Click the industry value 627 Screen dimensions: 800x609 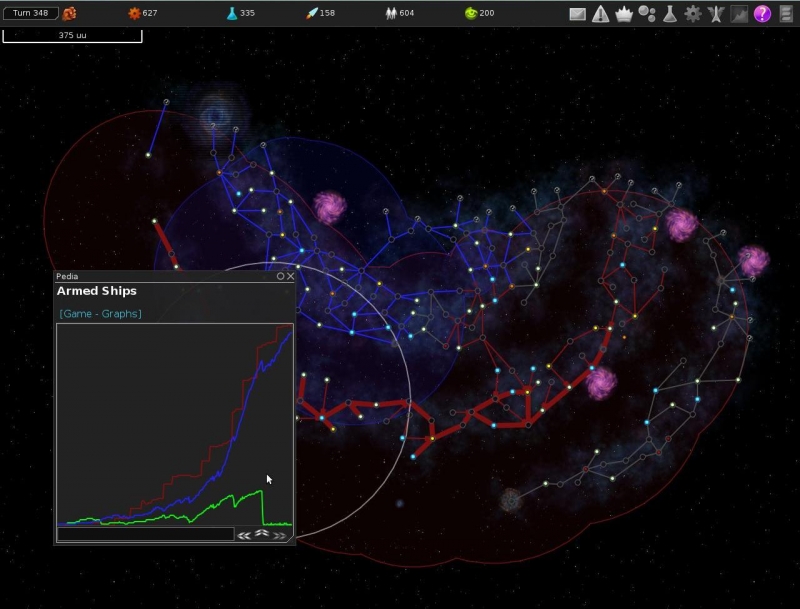pos(150,13)
